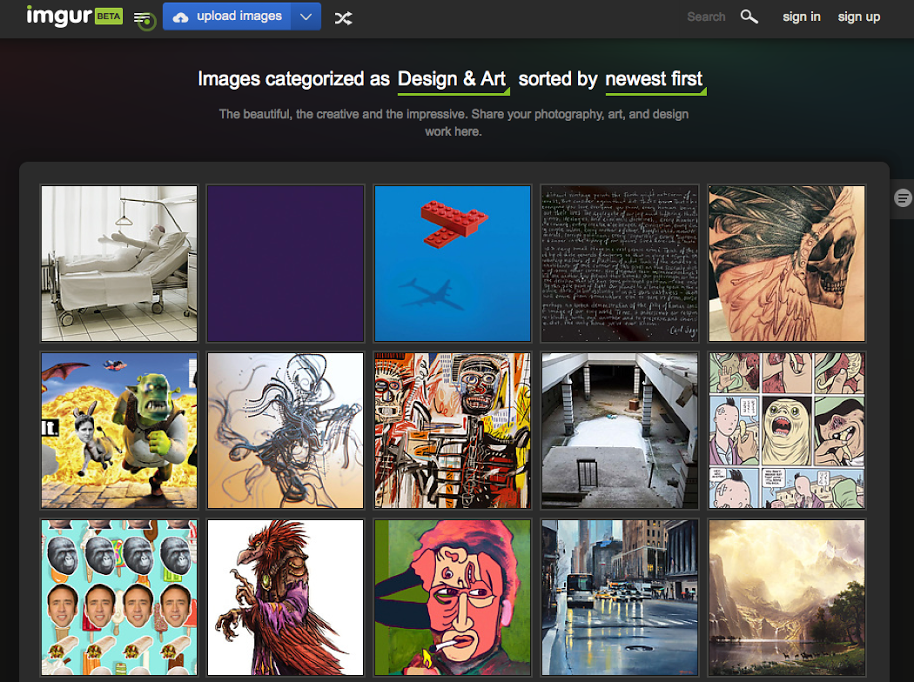Open the Design & Art category dropdown
This screenshot has width=914, height=682.
(452, 80)
